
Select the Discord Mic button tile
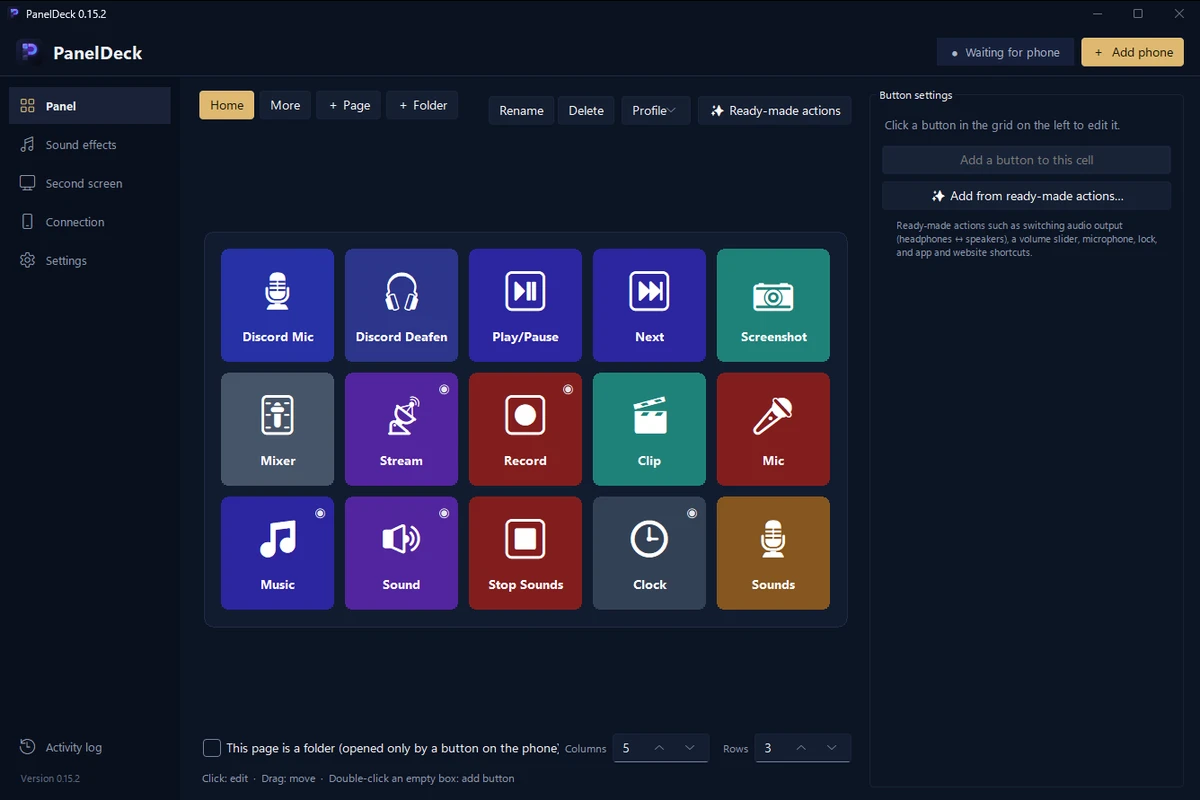(277, 305)
